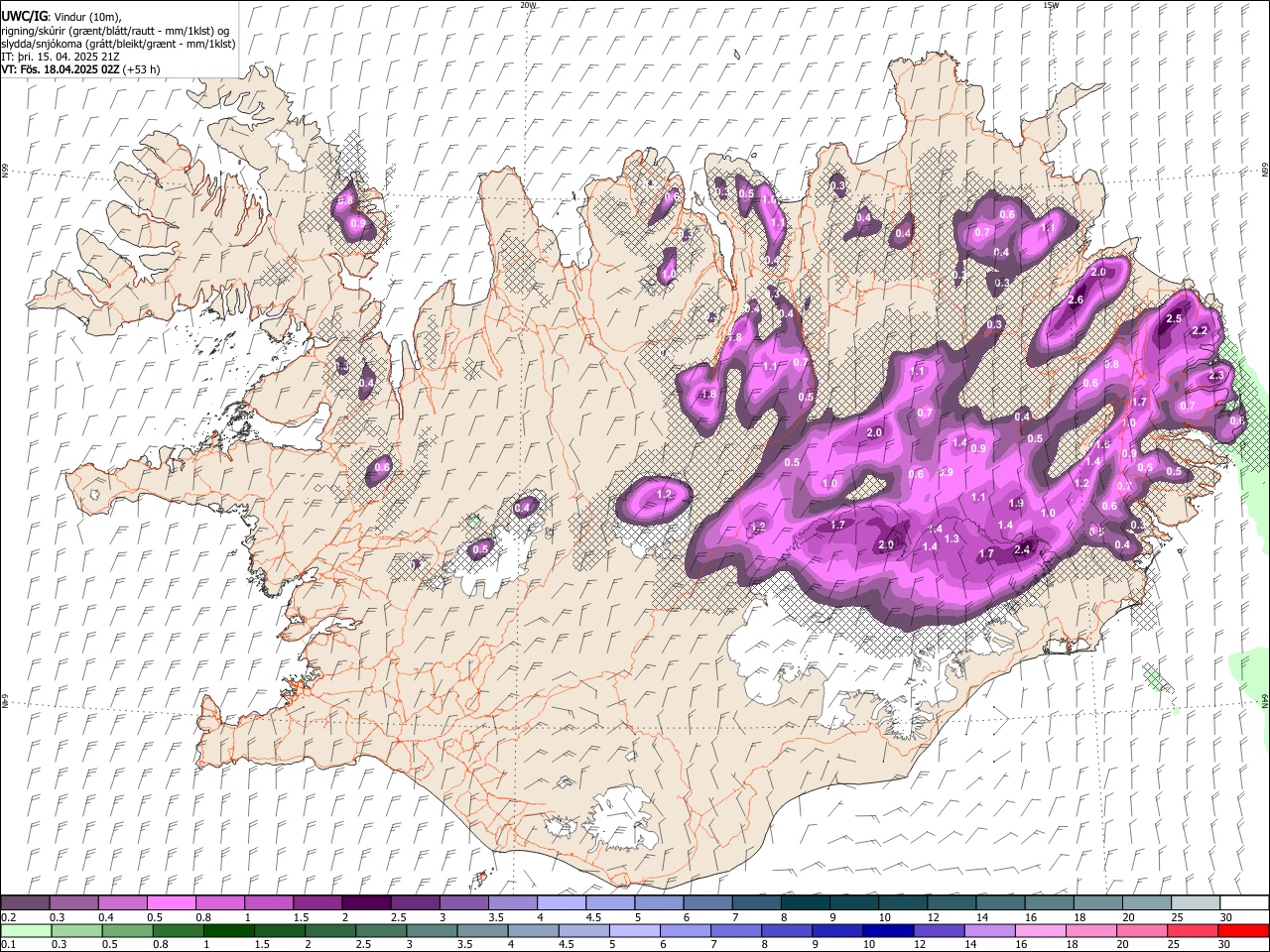This screenshot has width=1270, height=952.
Task: Click the deep blue 10–12 lower legend swatch
Action: 886,930
